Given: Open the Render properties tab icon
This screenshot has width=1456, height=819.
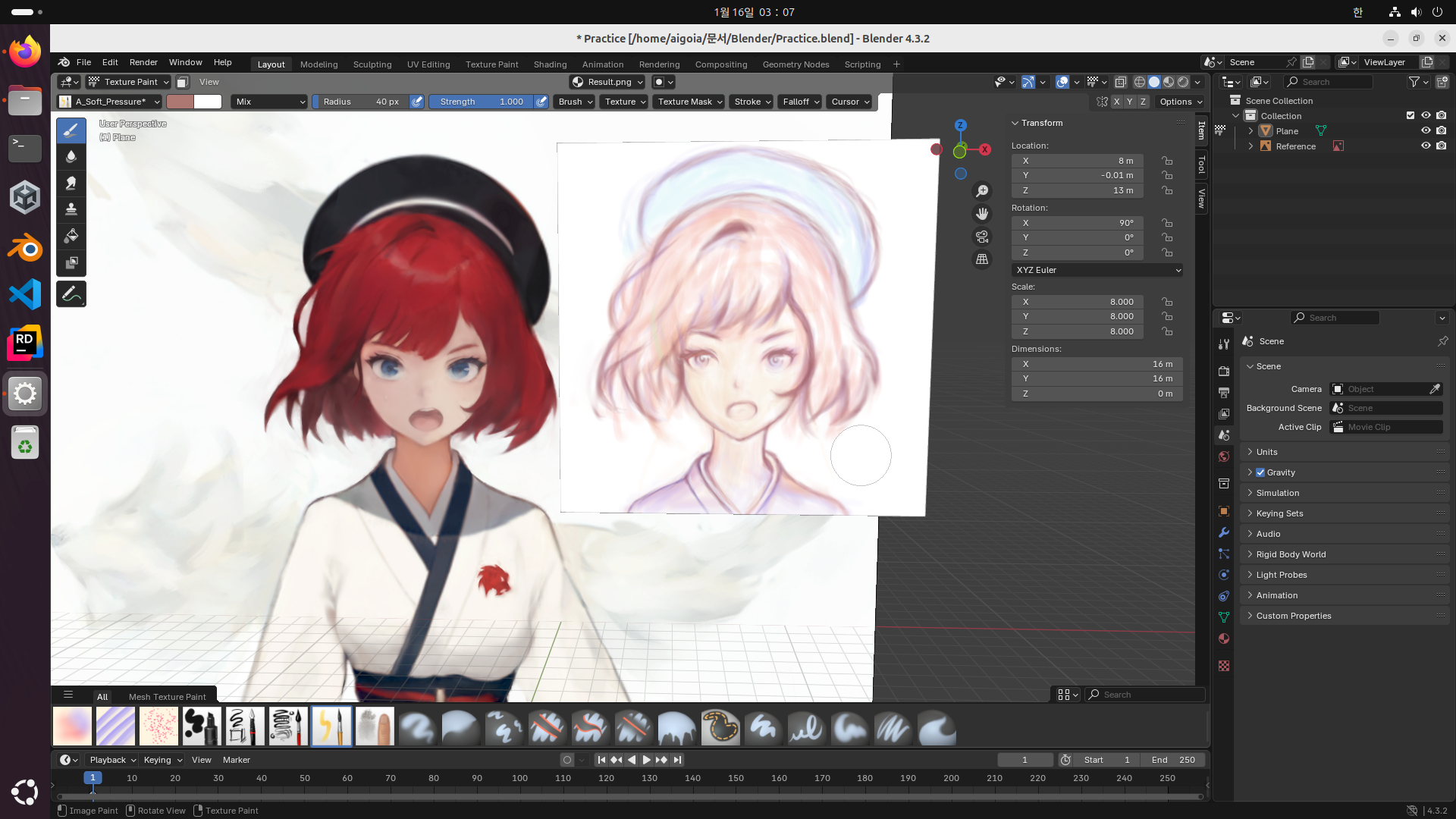Looking at the screenshot, I should pyautogui.click(x=1223, y=371).
